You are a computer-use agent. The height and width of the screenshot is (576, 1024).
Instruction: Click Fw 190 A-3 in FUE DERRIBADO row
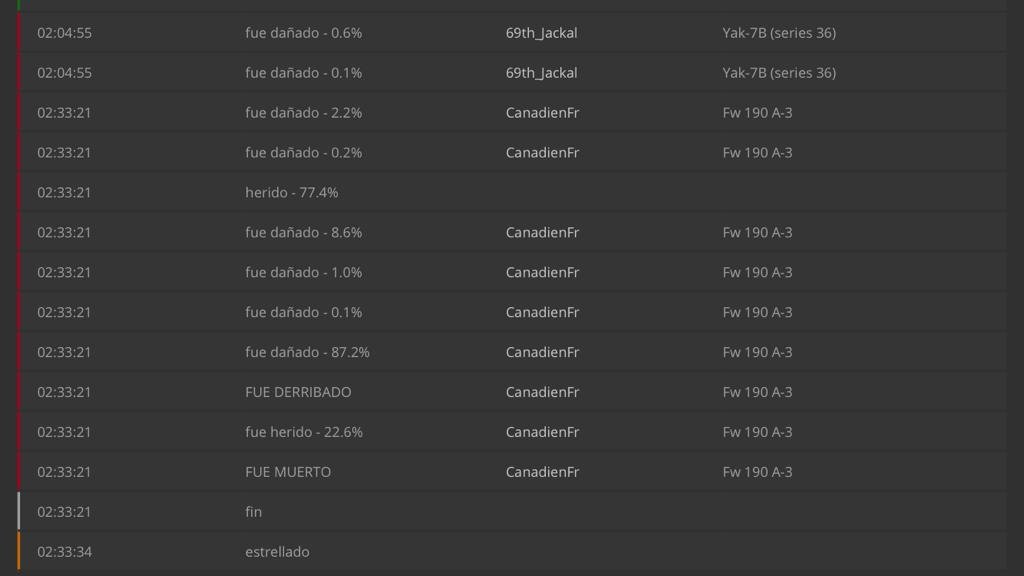tap(757, 392)
